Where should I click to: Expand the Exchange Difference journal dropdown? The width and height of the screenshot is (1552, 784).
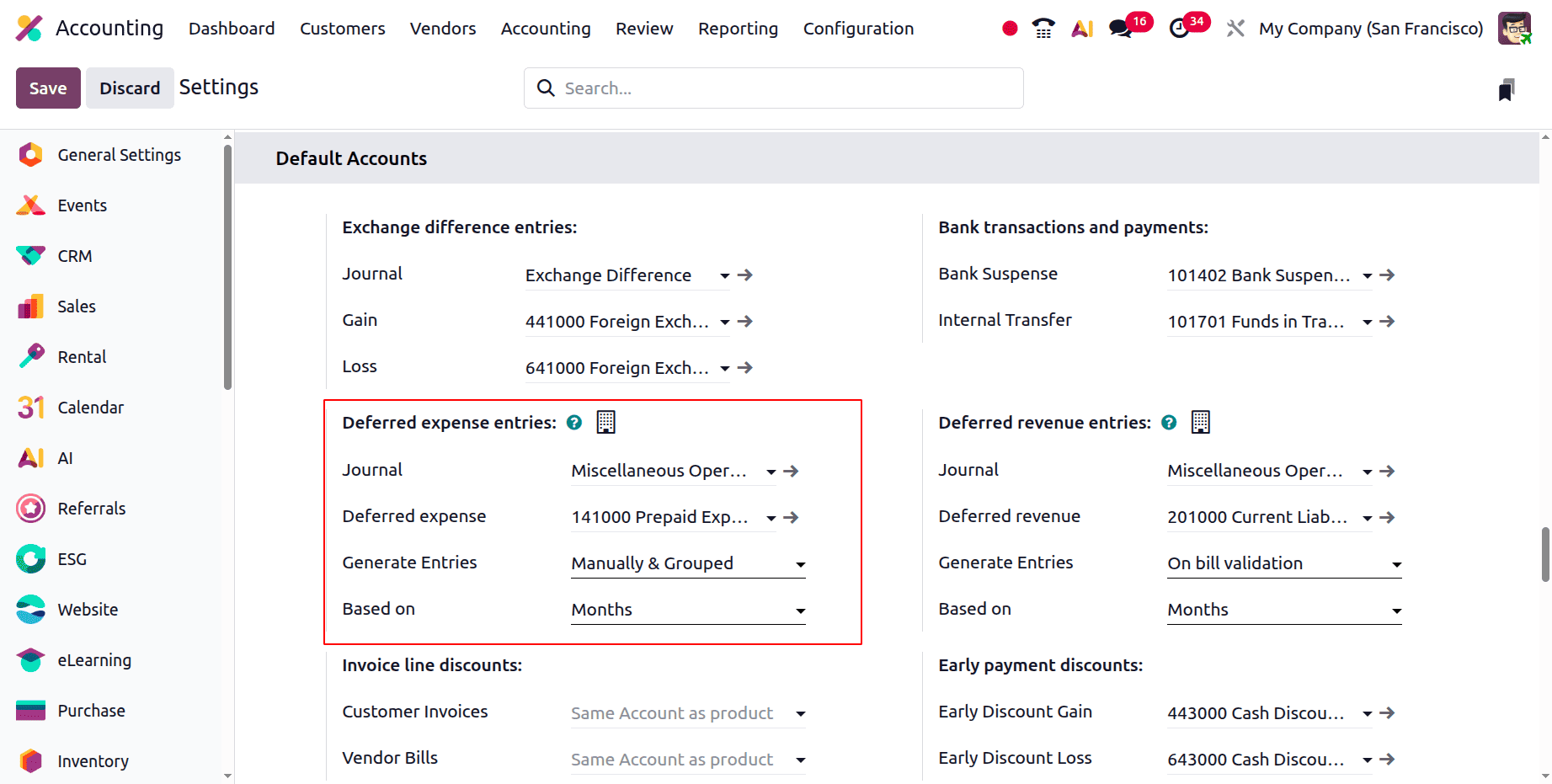(725, 276)
